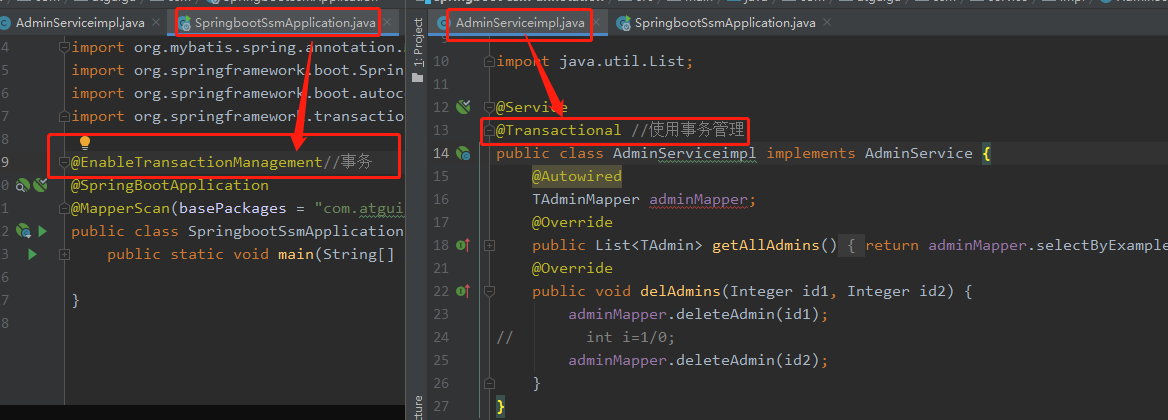
Task: Click AdminService interface name after implements
Action: pyautogui.click(x=918, y=153)
